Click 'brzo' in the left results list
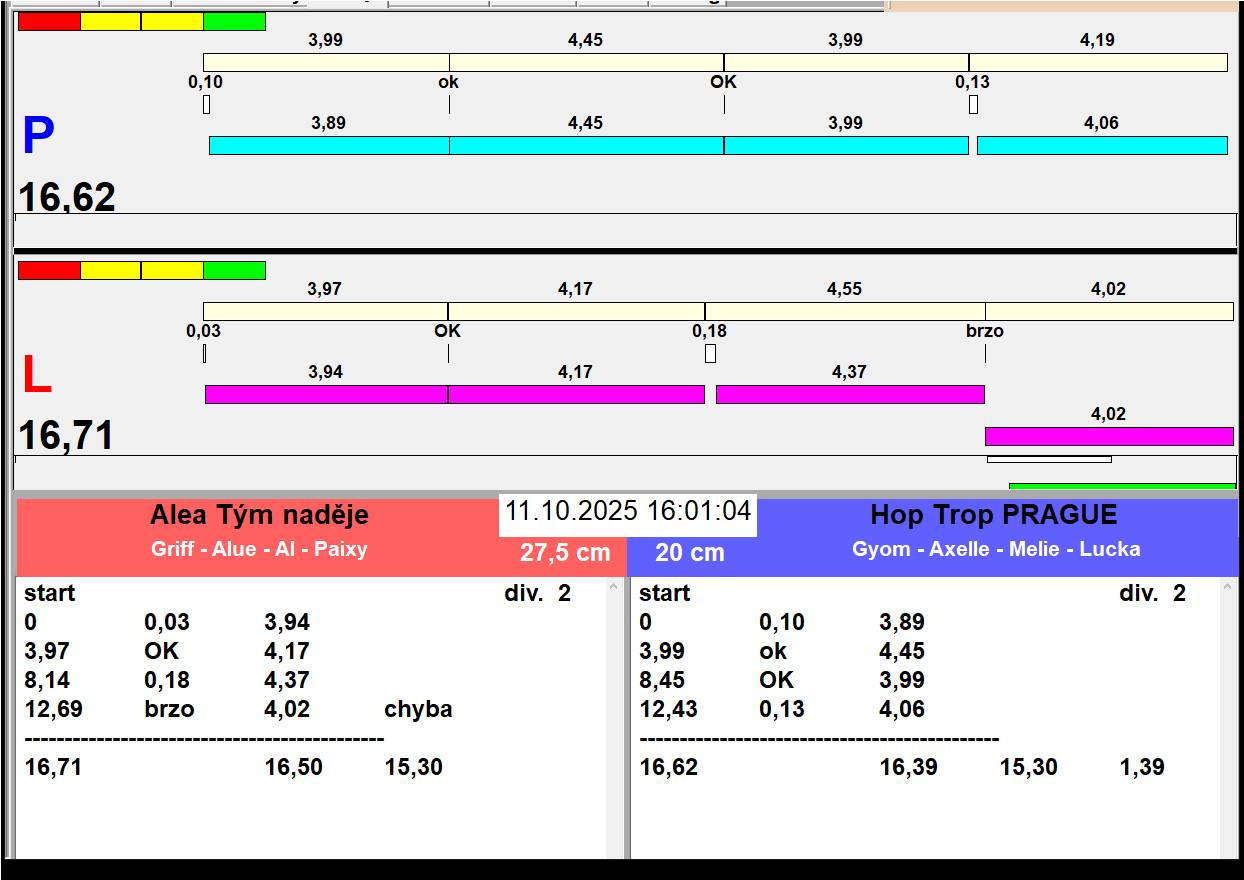The image size is (1244, 880). [169, 710]
